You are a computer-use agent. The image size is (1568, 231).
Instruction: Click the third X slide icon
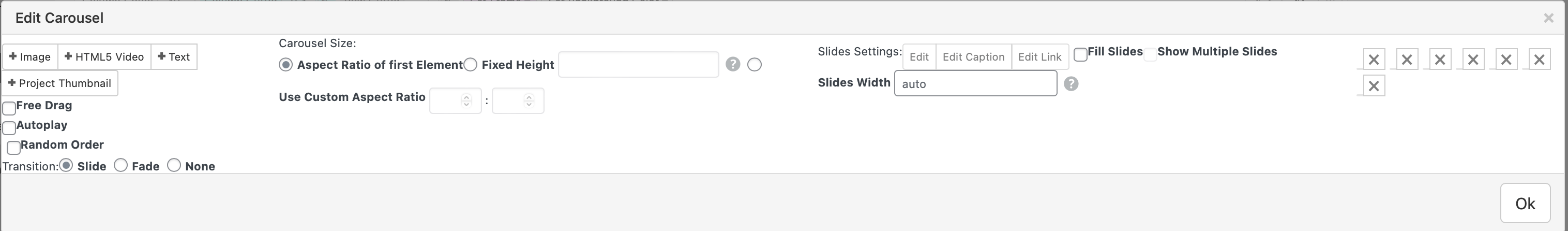(x=1440, y=60)
